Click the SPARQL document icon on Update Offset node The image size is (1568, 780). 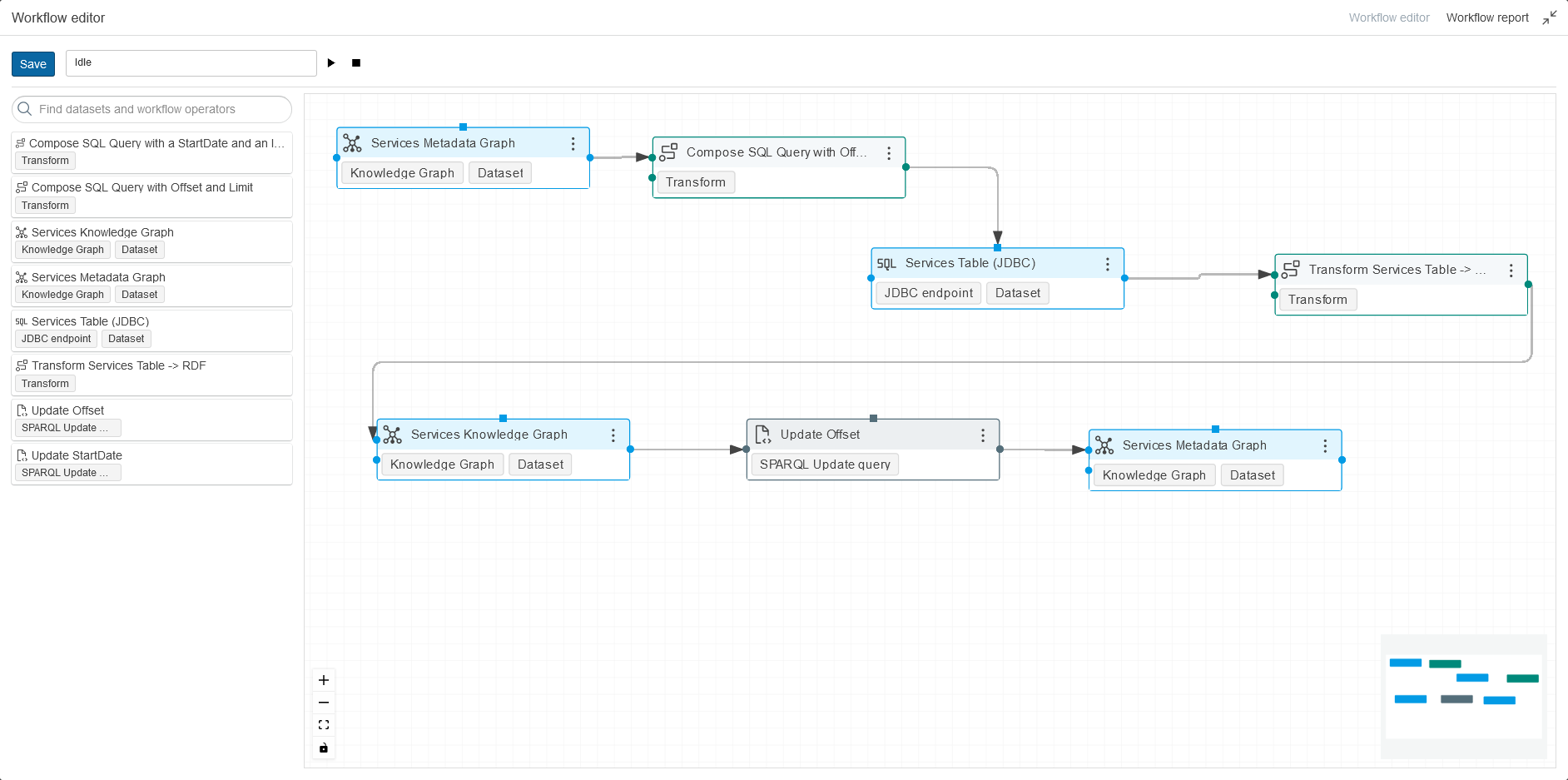(x=762, y=434)
